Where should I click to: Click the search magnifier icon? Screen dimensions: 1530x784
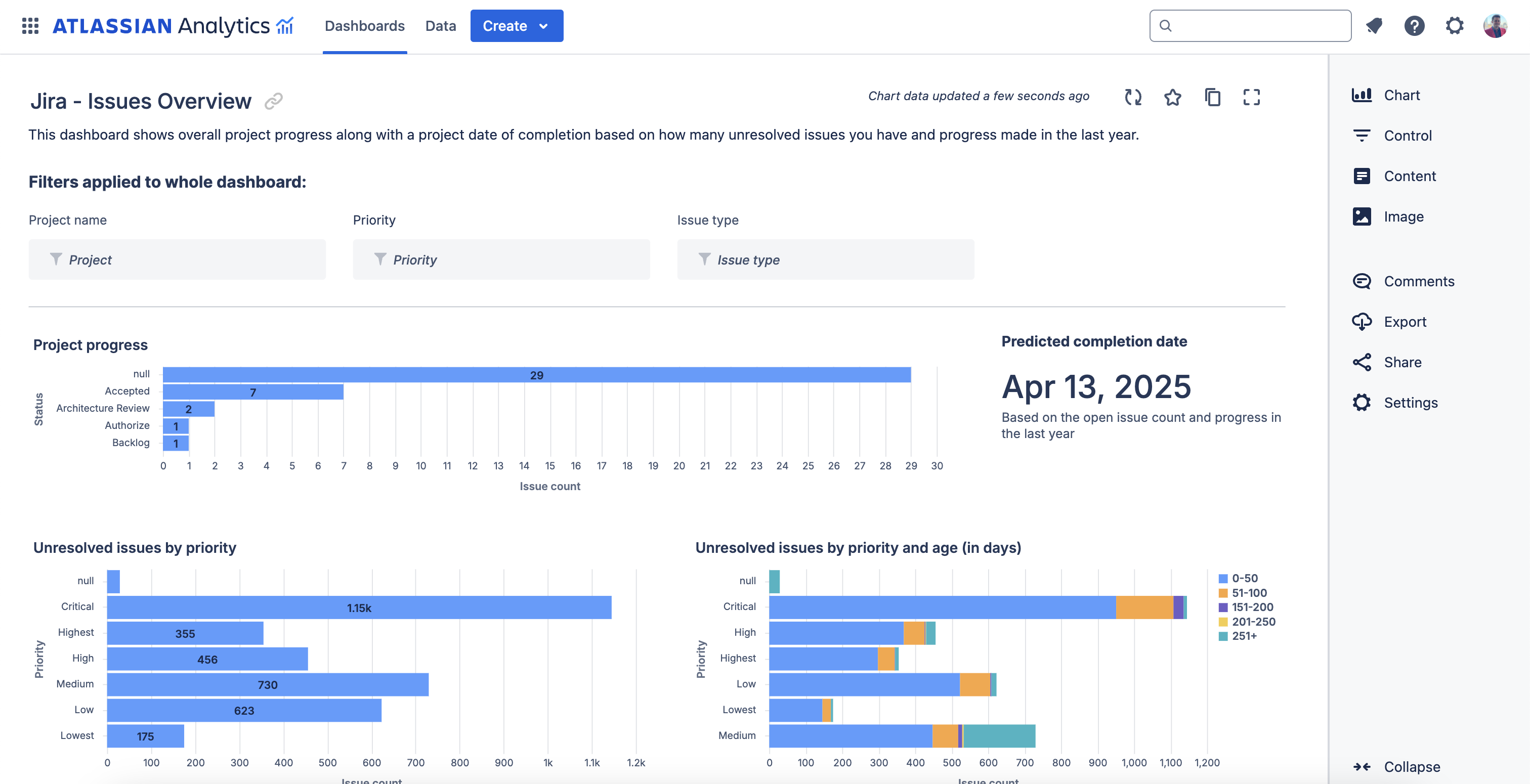[x=1165, y=25]
